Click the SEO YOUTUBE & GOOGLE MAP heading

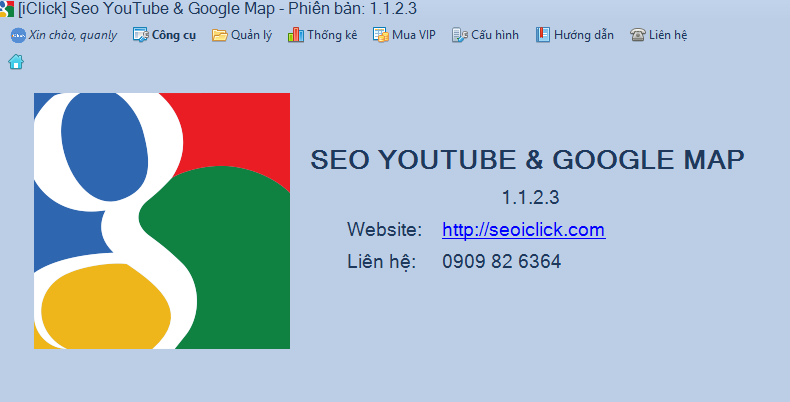point(527,160)
